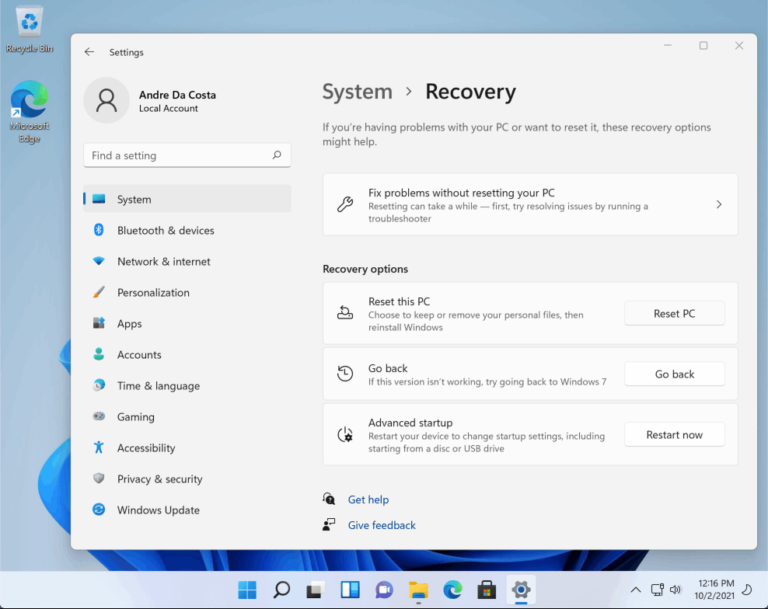The image size is (768, 609).
Task: Select the Accounts person icon
Action: click(98, 354)
